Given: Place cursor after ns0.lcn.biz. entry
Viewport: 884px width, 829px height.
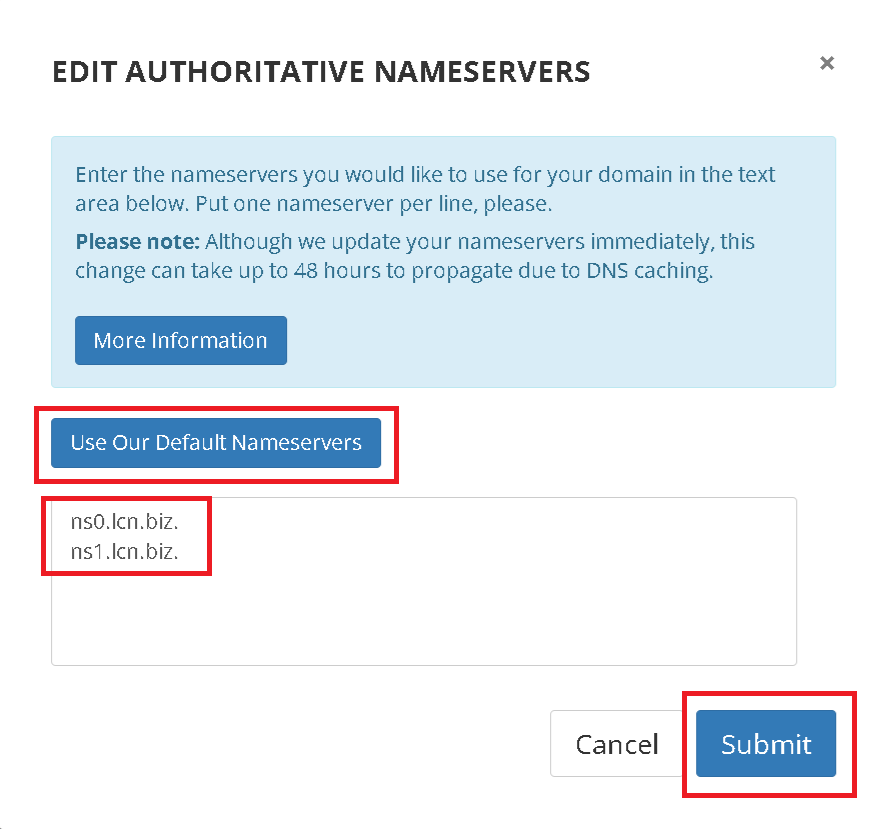Looking at the screenshot, I should (x=180, y=522).
